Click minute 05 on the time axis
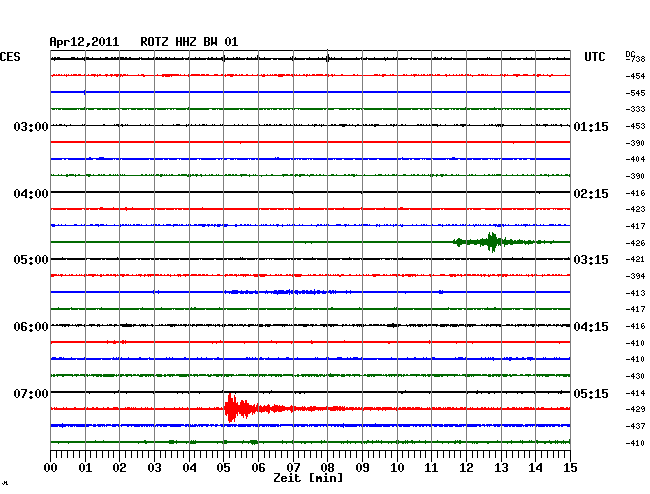Screen dimensions: 650x494 pos(223,467)
